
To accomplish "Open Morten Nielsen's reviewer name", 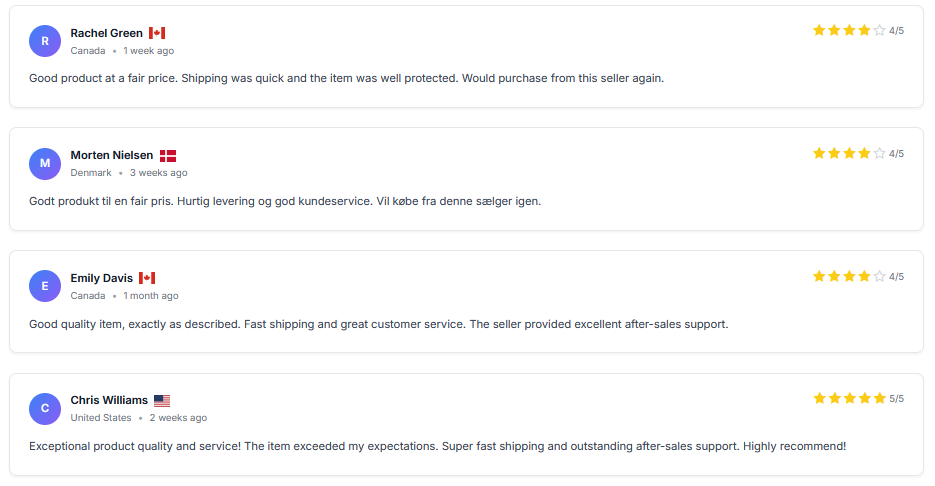I will point(112,155).
